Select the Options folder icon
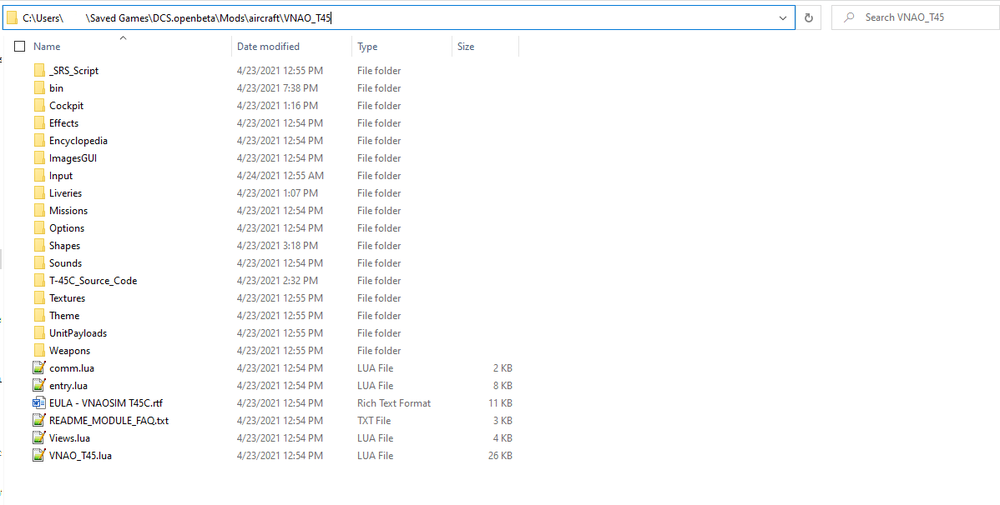1000x505 pixels. [x=39, y=228]
